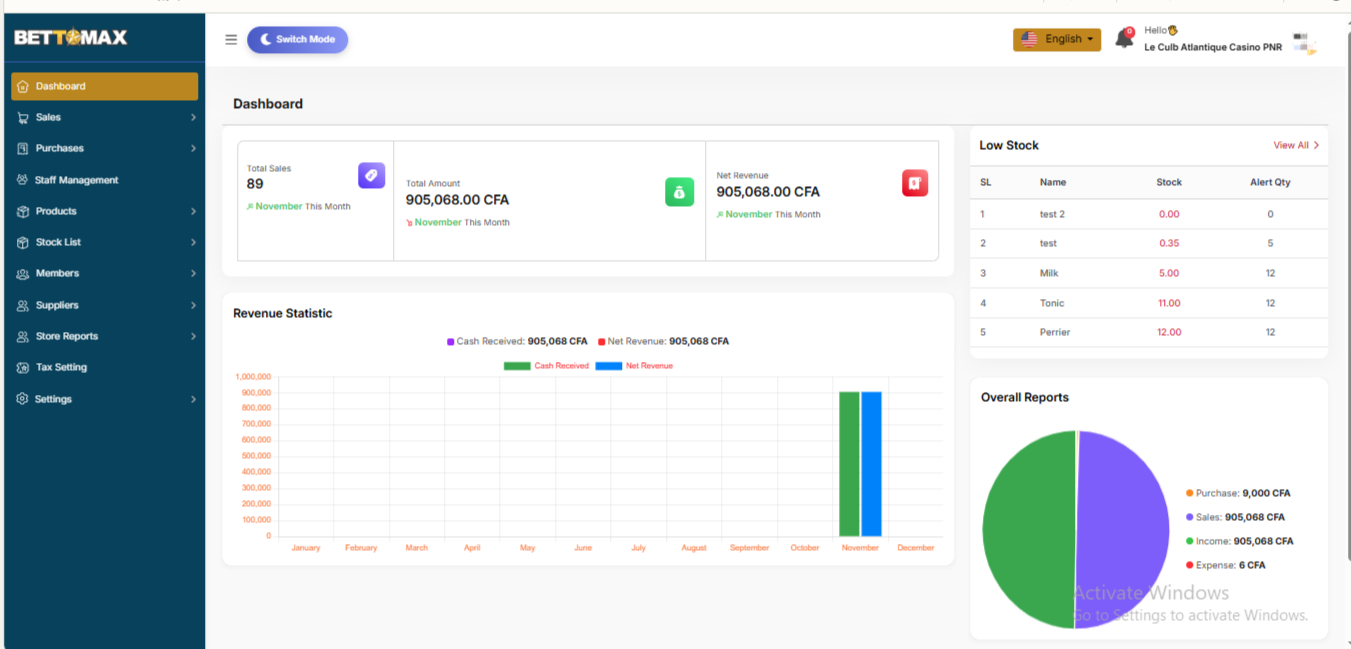Expand the Store Reports submenu chevron
The width and height of the screenshot is (1351, 649).
(193, 337)
